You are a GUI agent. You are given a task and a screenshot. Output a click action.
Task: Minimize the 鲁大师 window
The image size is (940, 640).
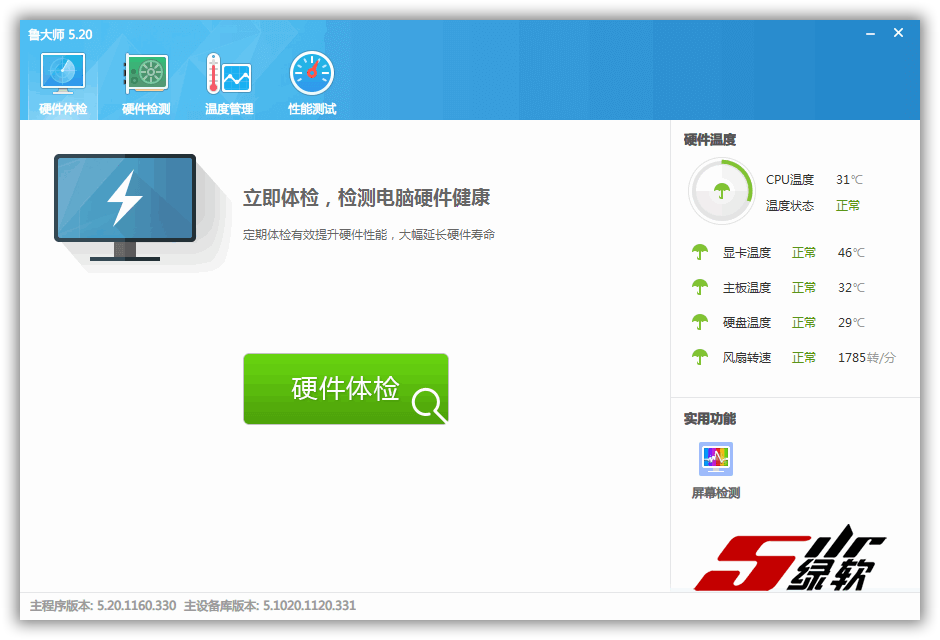869,33
